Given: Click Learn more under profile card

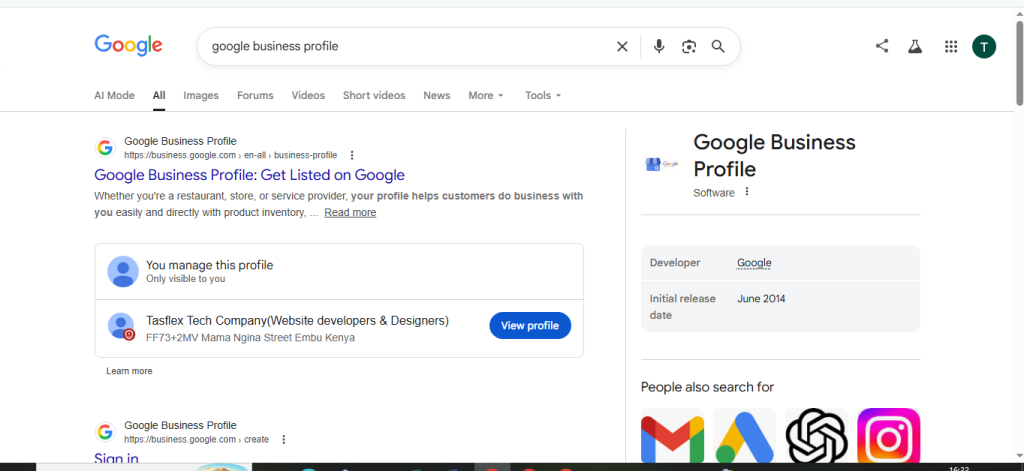Looking at the screenshot, I should click(129, 371).
